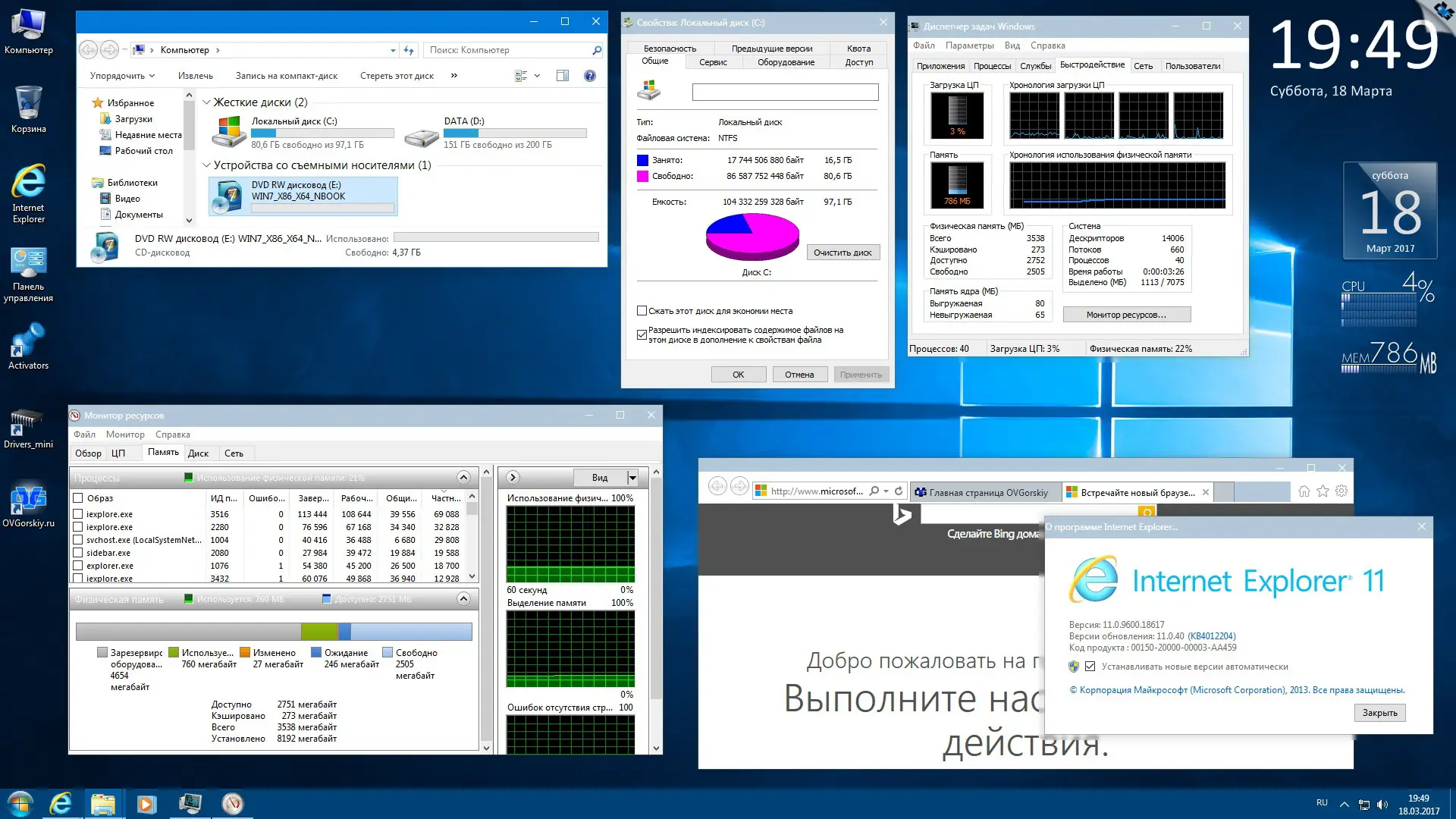Viewport: 1456px width, 819px height.
Task: Click the IE home icon
Action: click(1304, 491)
